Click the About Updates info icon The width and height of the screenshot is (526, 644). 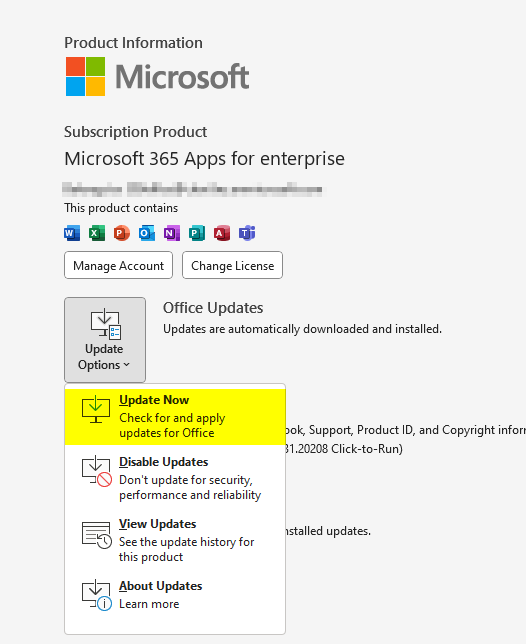[96, 595]
